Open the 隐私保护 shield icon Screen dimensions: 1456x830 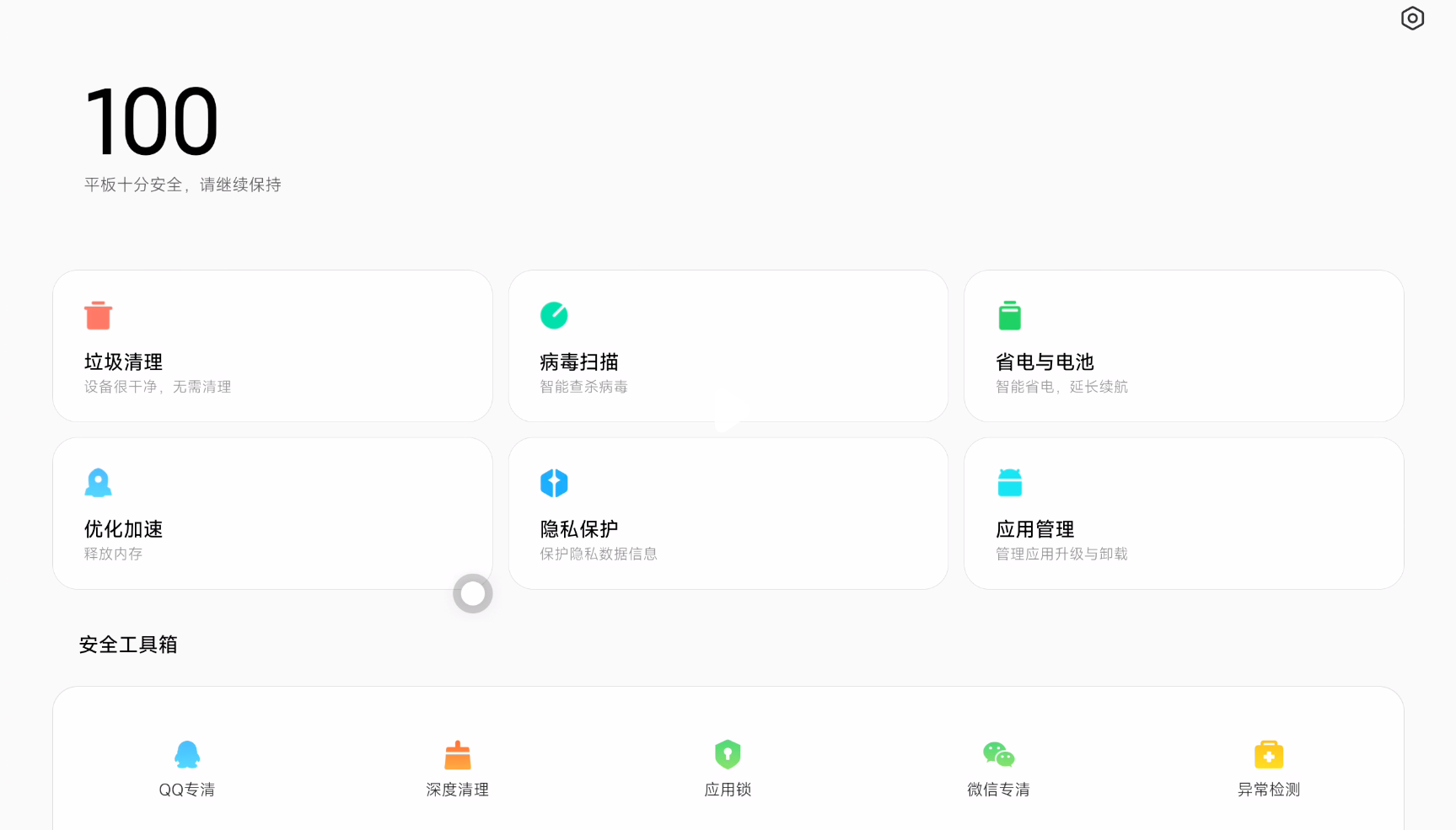pyautogui.click(x=554, y=483)
